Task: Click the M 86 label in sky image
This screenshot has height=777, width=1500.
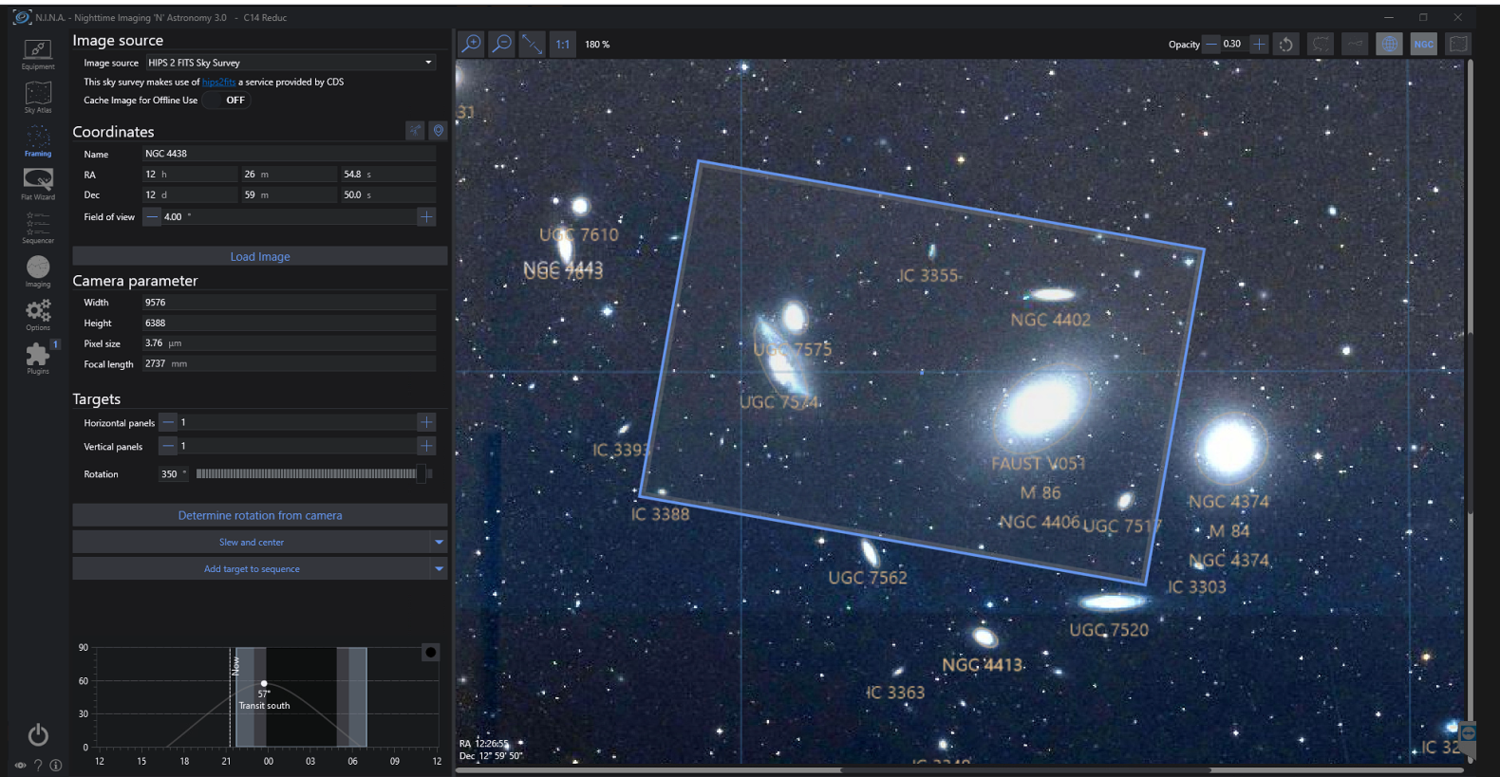Action: pos(1041,493)
